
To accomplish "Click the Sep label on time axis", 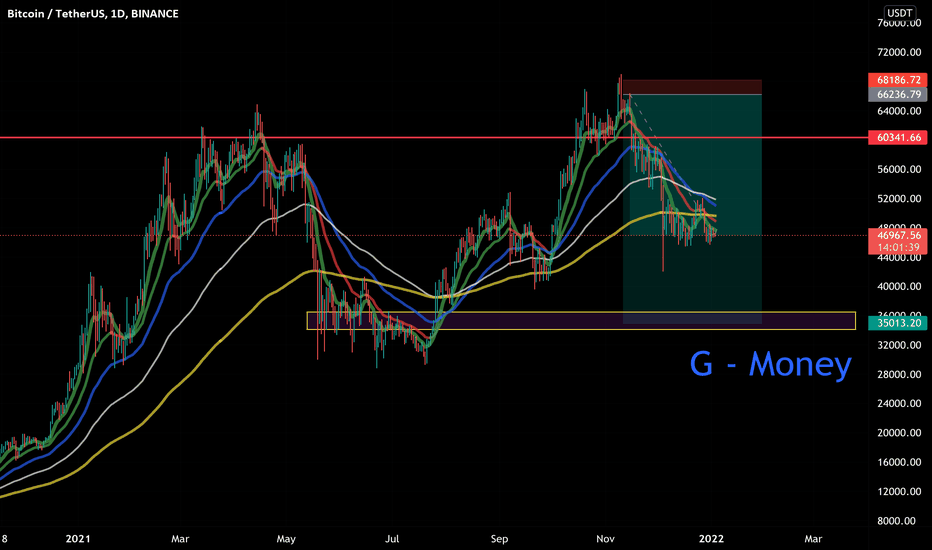I will 499,539.
